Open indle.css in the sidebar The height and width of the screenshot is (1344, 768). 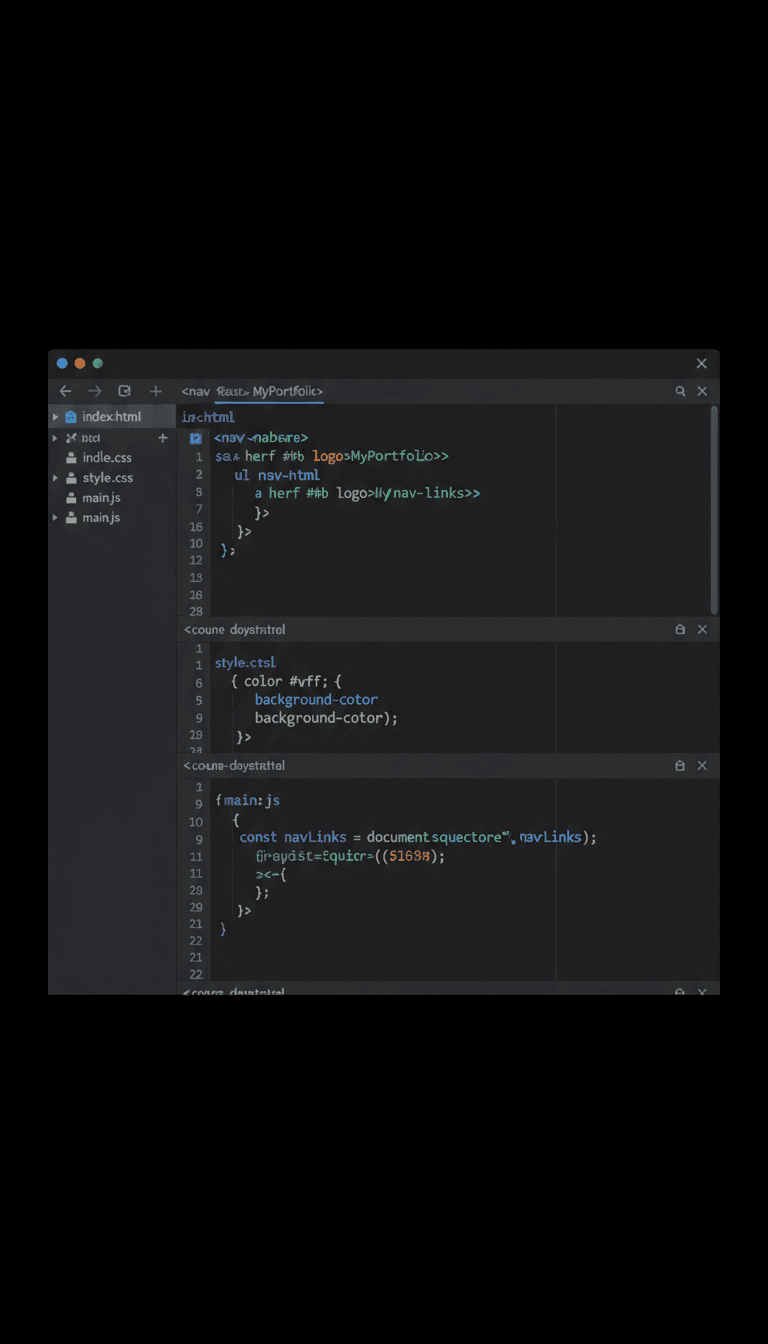[107, 458]
